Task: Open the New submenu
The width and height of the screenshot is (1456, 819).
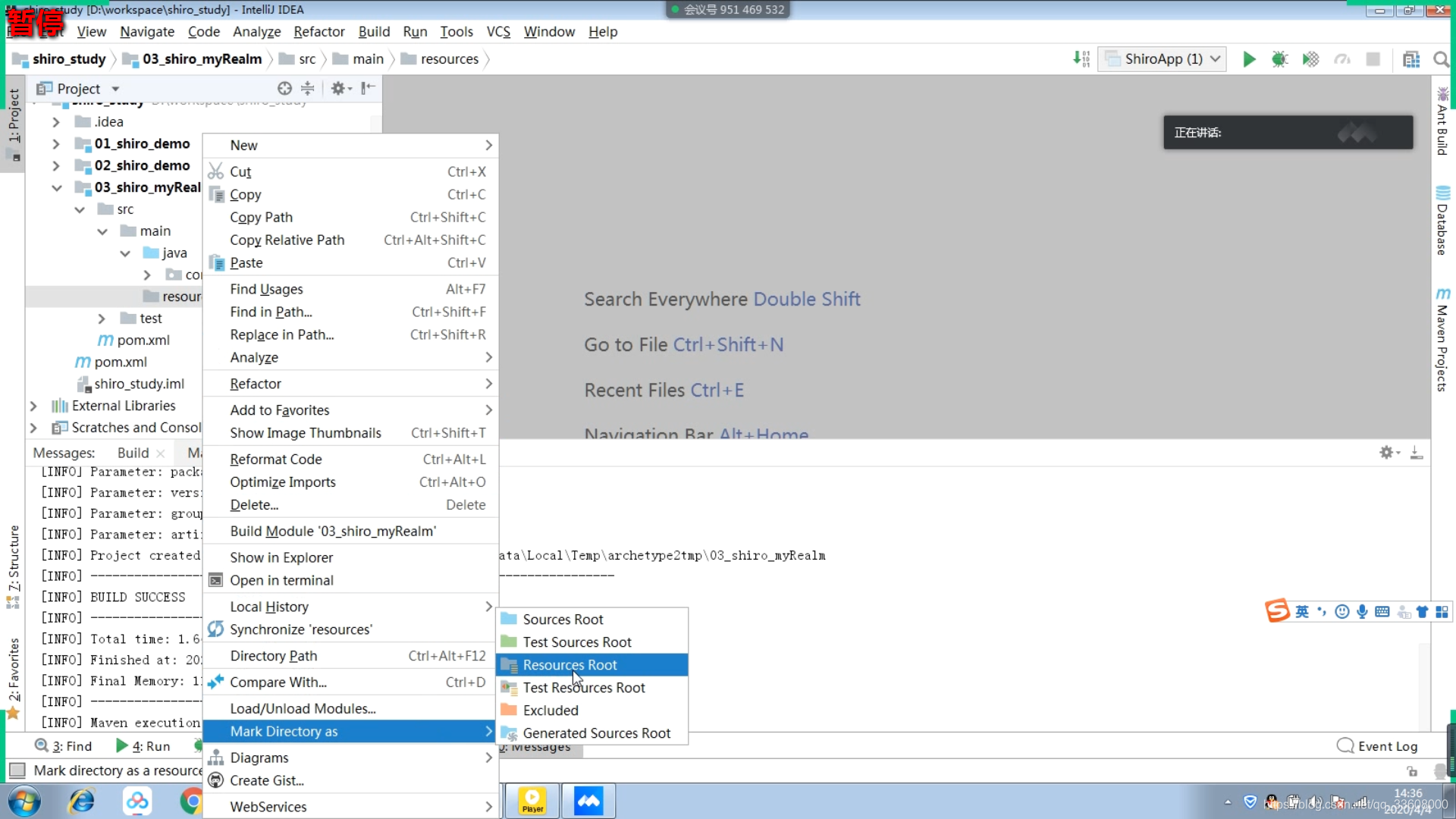Action: (x=350, y=146)
